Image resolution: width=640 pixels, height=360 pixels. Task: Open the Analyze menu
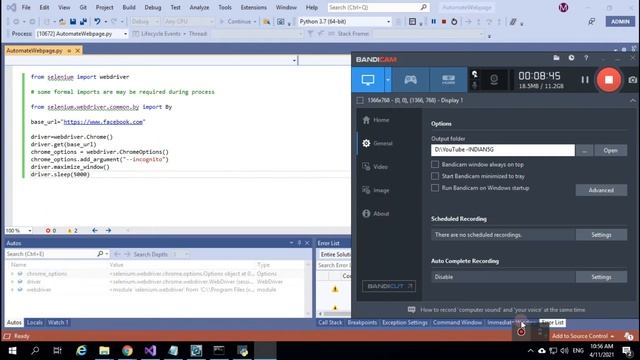(199, 7)
